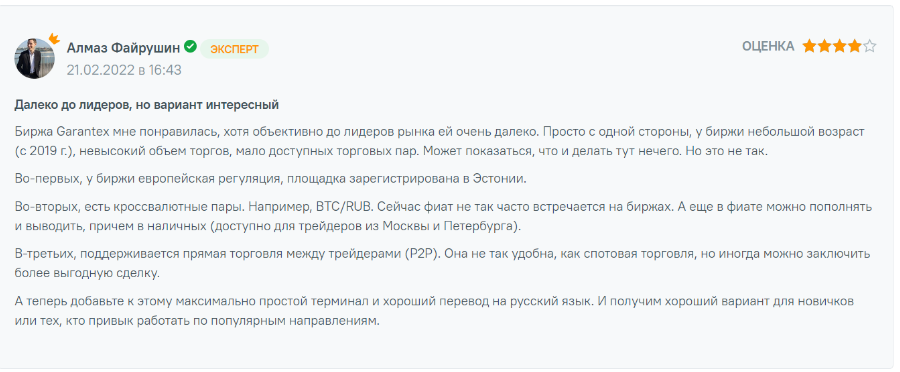Click the orange crown icon on the avatar
The width and height of the screenshot is (900, 372).
(x=54, y=39)
